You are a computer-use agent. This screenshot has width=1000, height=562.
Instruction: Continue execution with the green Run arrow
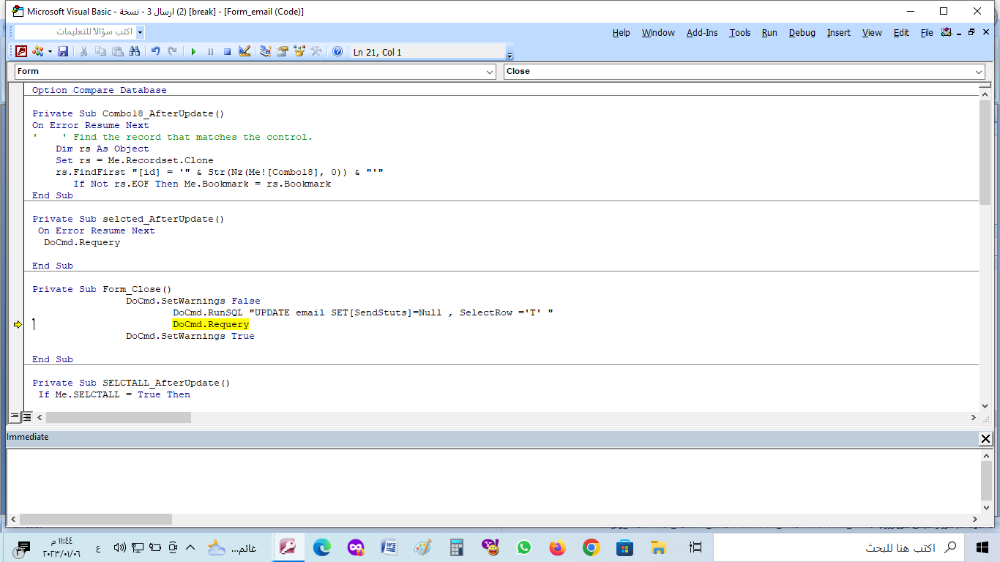(193, 52)
